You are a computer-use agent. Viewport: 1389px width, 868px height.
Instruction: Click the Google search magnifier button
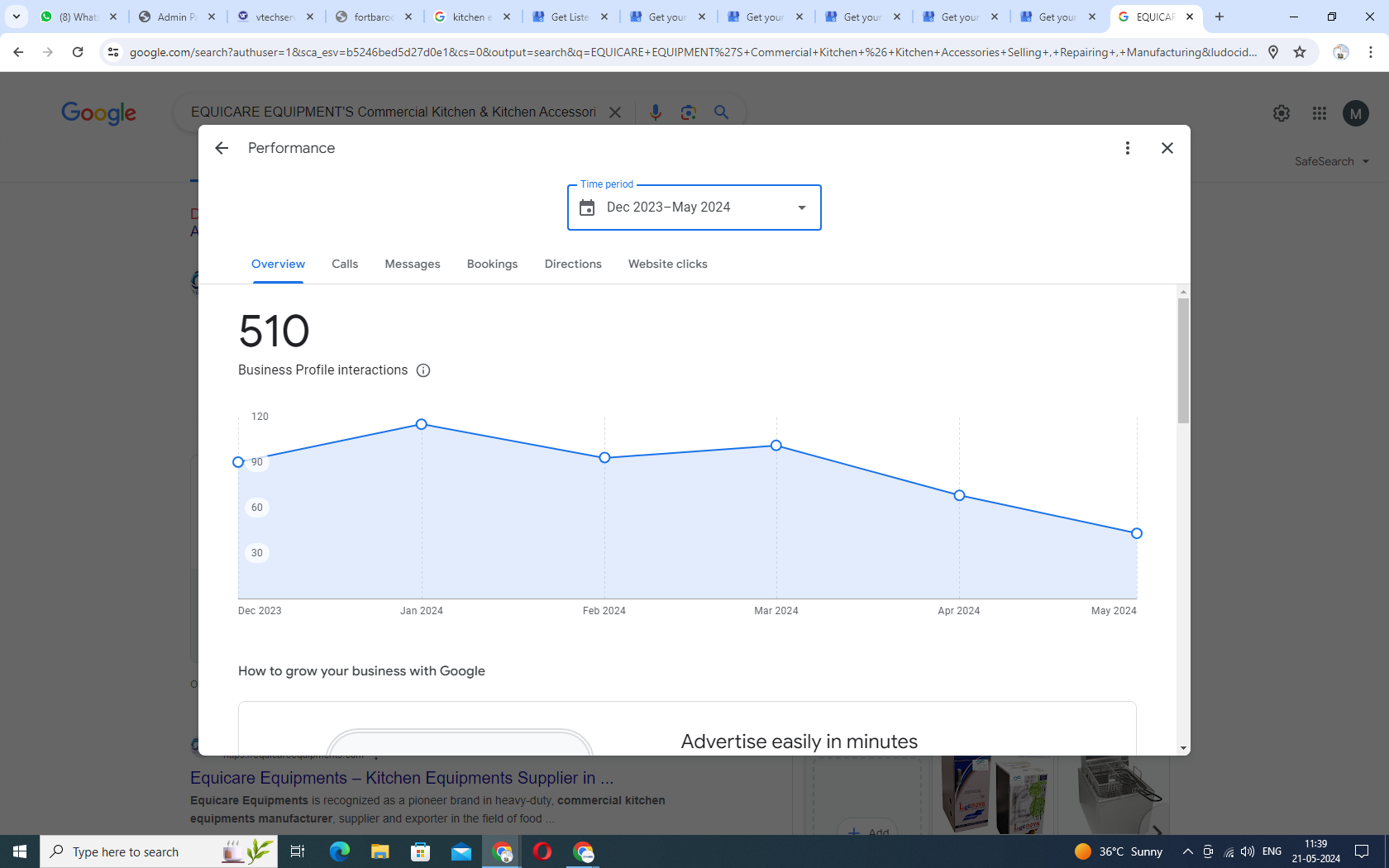(721, 112)
